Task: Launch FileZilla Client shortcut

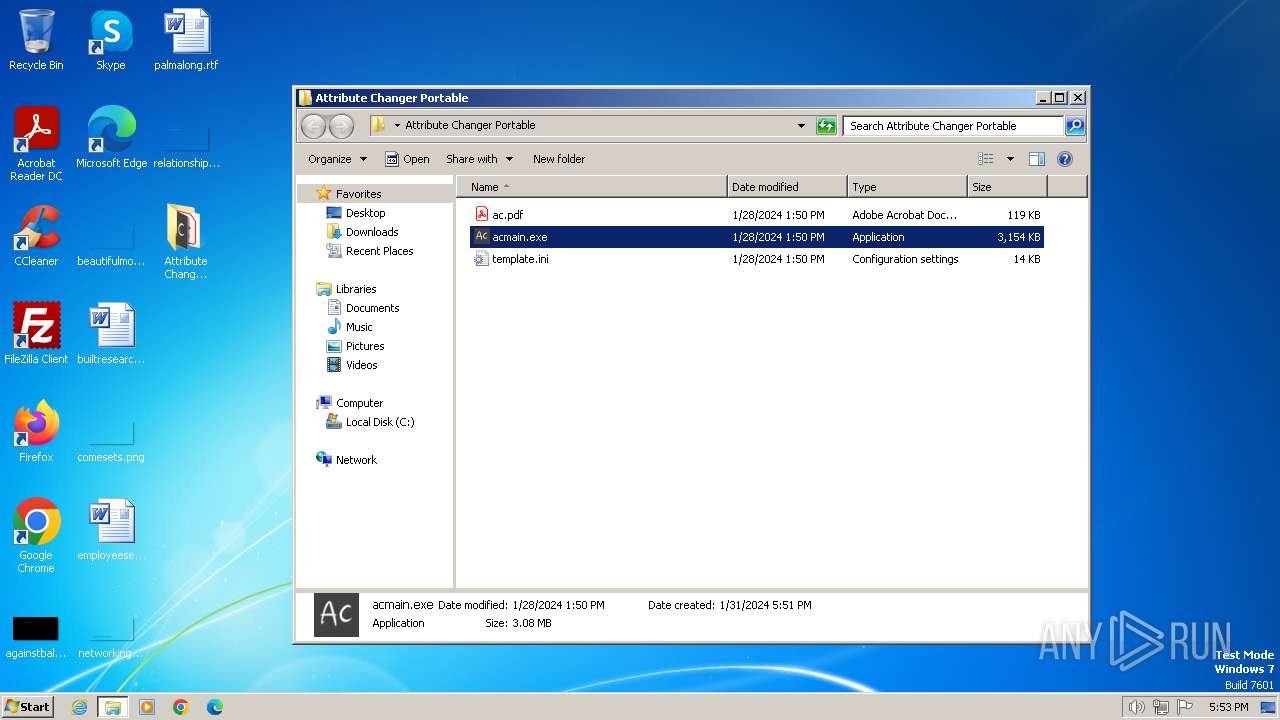Action: (36, 334)
